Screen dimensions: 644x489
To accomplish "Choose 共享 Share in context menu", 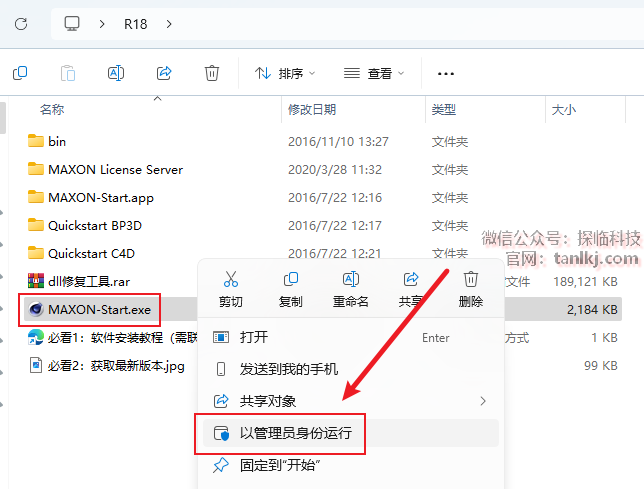I will [x=411, y=289].
